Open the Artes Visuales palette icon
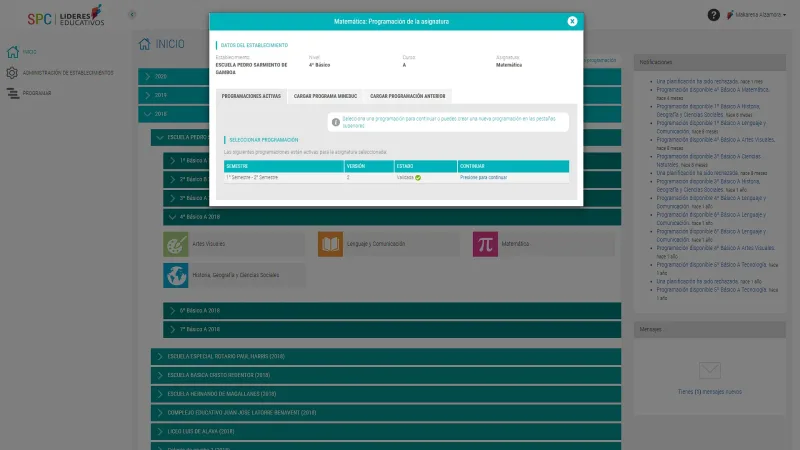 tap(176, 244)
